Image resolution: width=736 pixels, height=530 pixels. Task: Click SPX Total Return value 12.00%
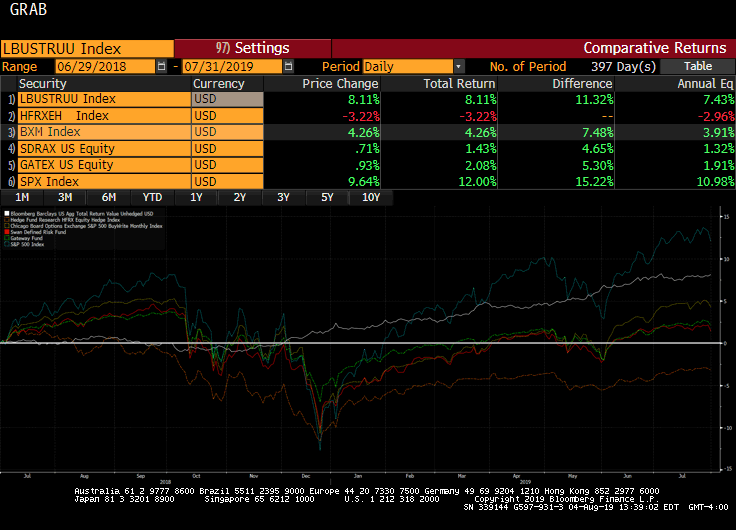[477, 182]
